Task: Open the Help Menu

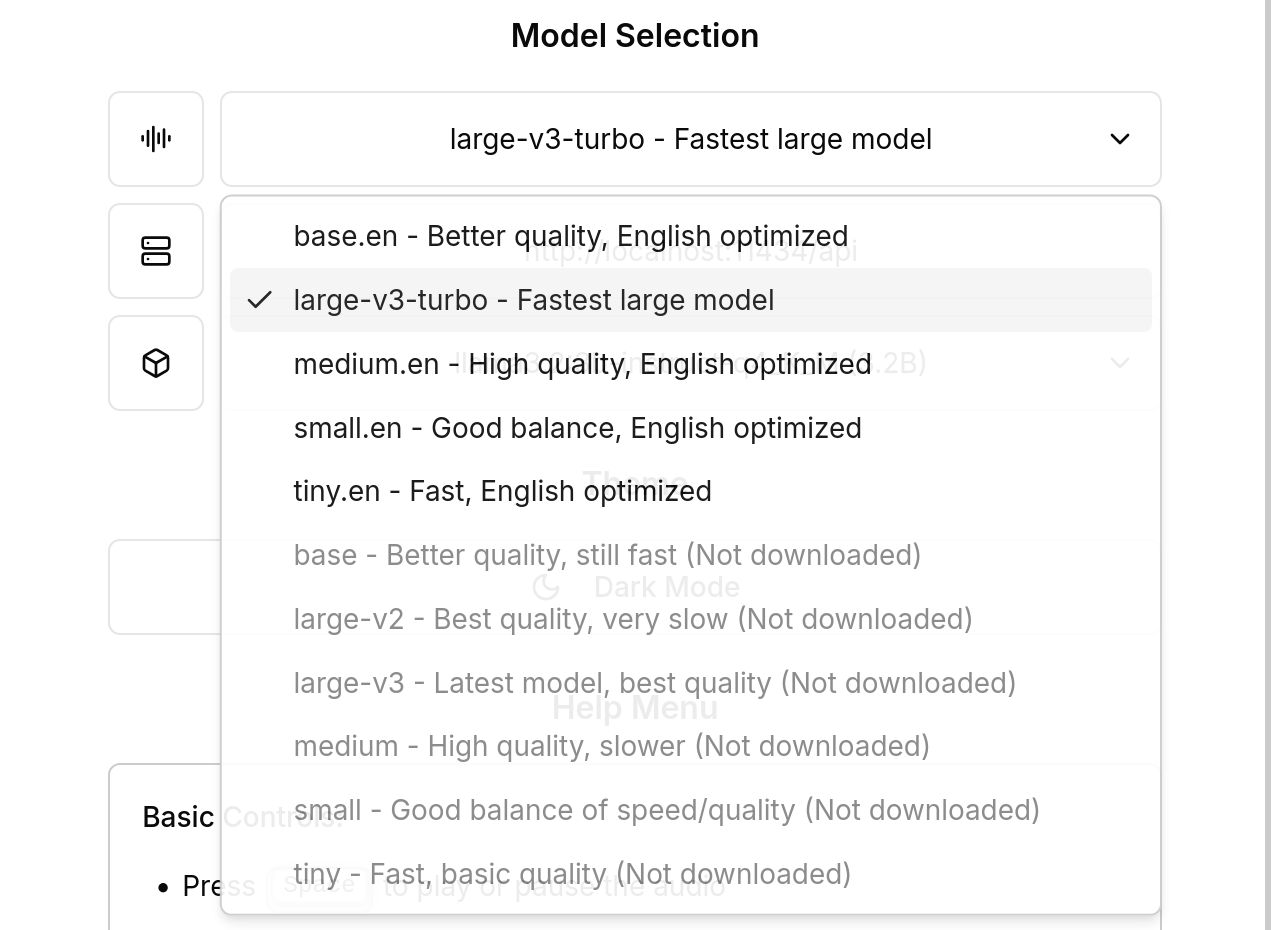Action: tap(634, 707)
